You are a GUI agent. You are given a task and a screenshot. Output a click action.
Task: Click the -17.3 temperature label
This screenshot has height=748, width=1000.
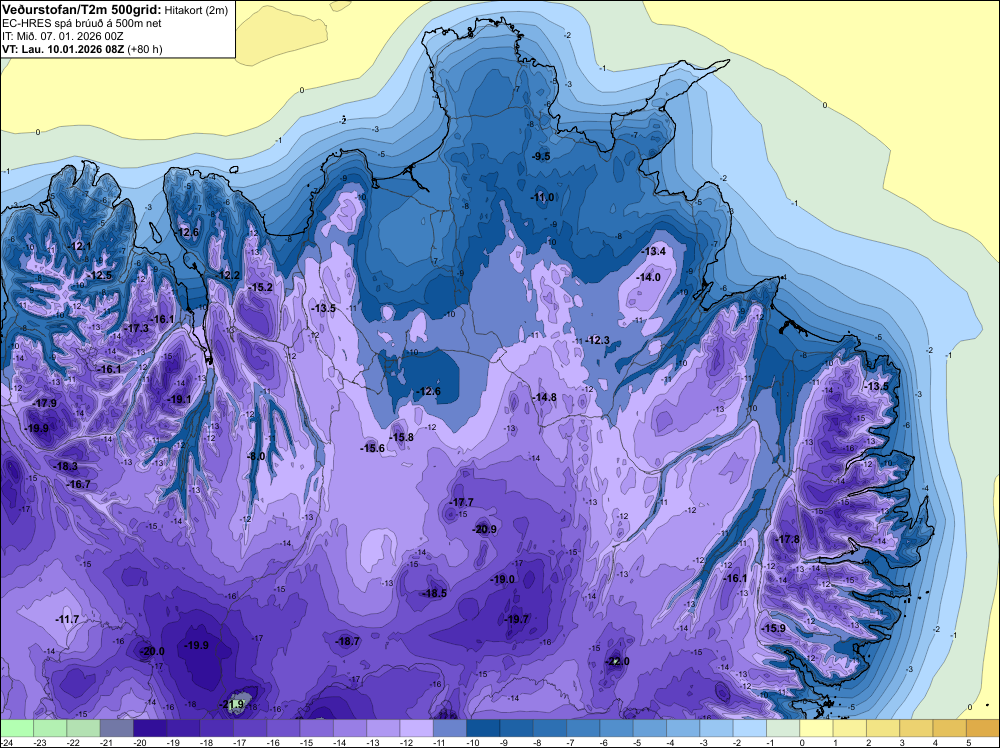(x=136, y=328)
